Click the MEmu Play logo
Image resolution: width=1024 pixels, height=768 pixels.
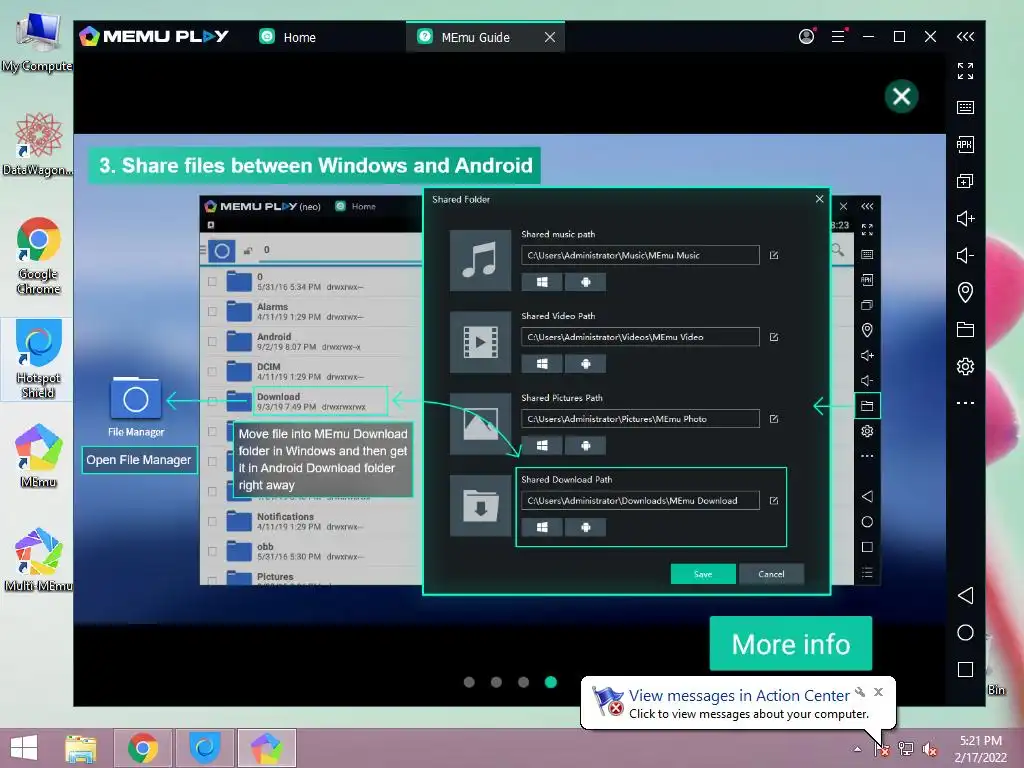(x=153, y=36)
